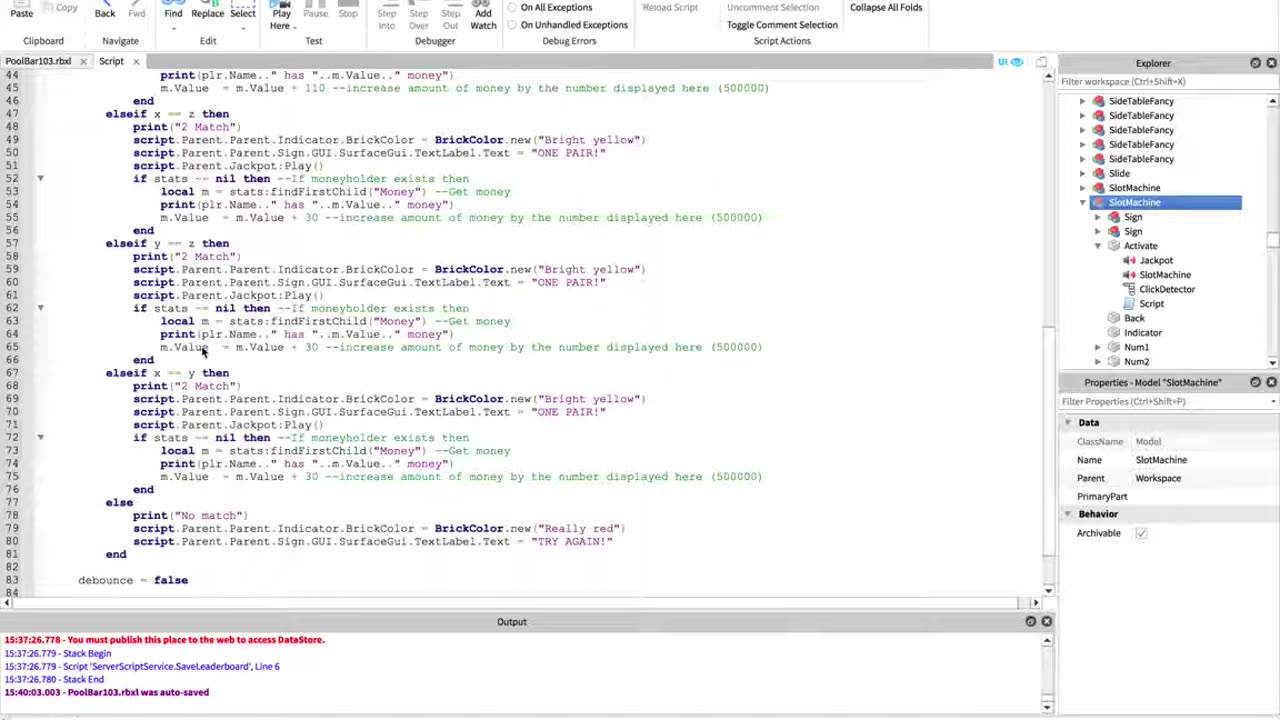Select the Indicator part
The width and height of the screenshot is (1280, 720).
(x=1142, y=333)
